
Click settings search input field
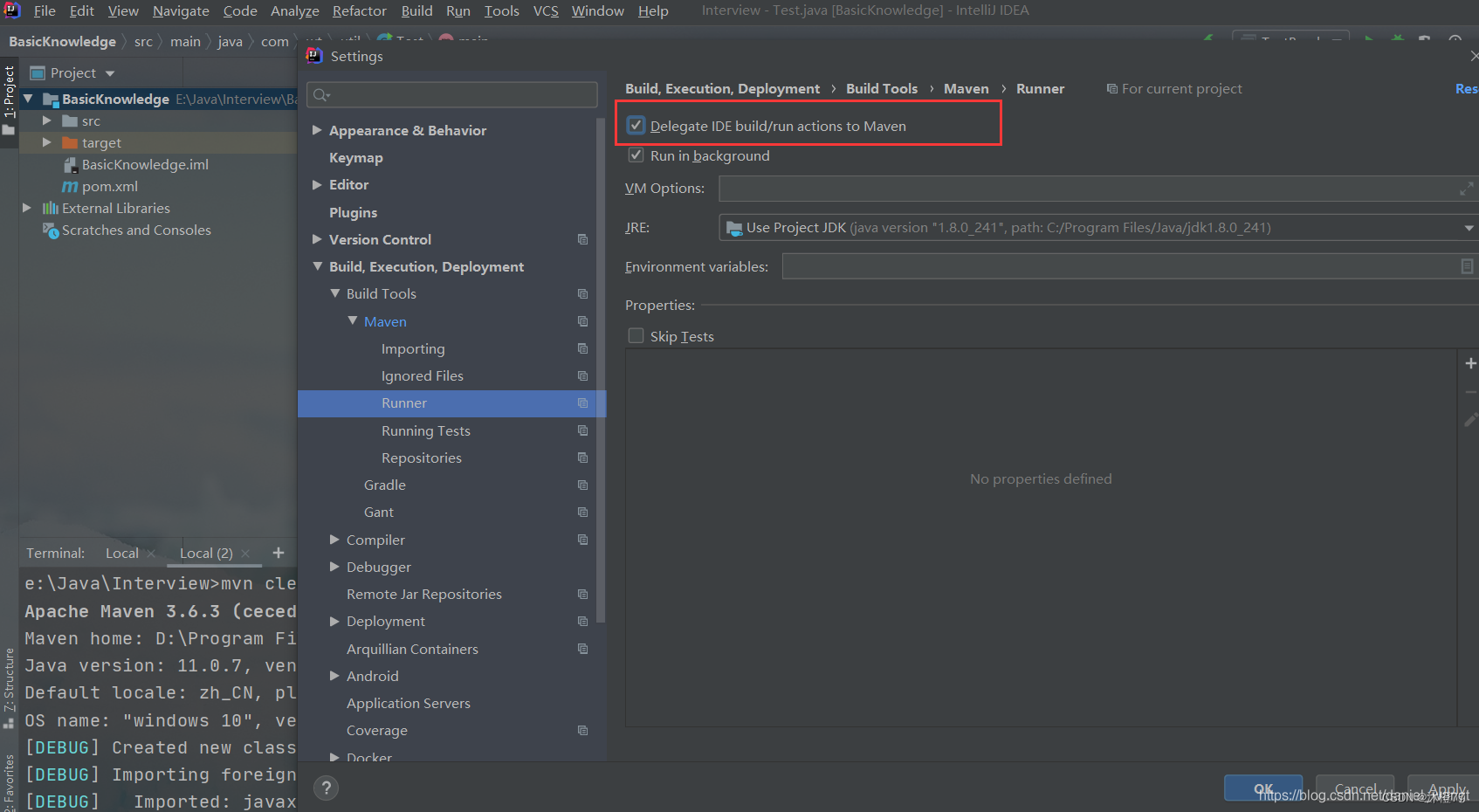[452, 95]
